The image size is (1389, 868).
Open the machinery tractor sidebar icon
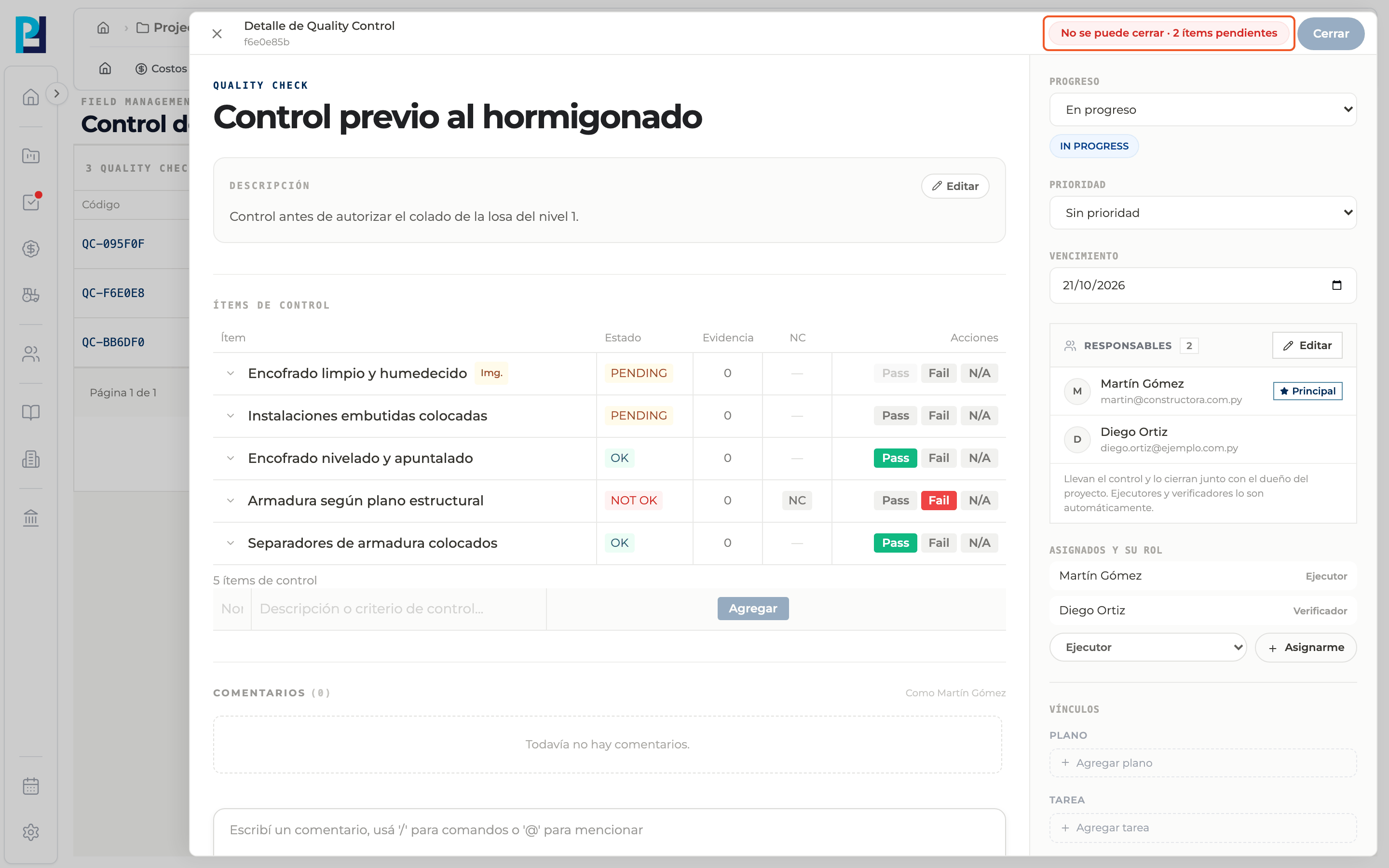click(31, 295)
